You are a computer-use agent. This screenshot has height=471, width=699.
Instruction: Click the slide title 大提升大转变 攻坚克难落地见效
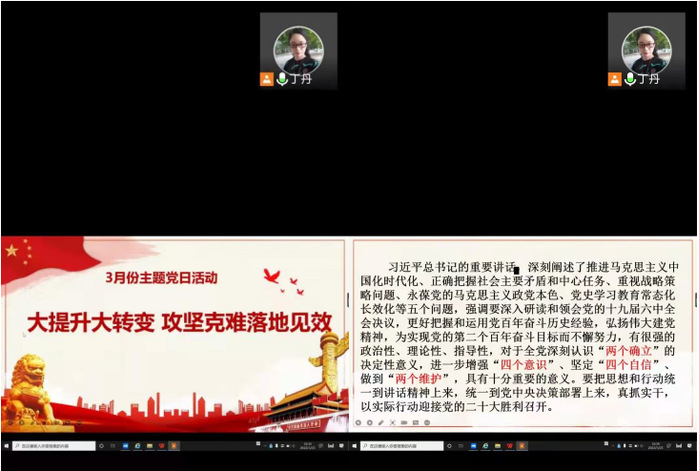[178, 322]
